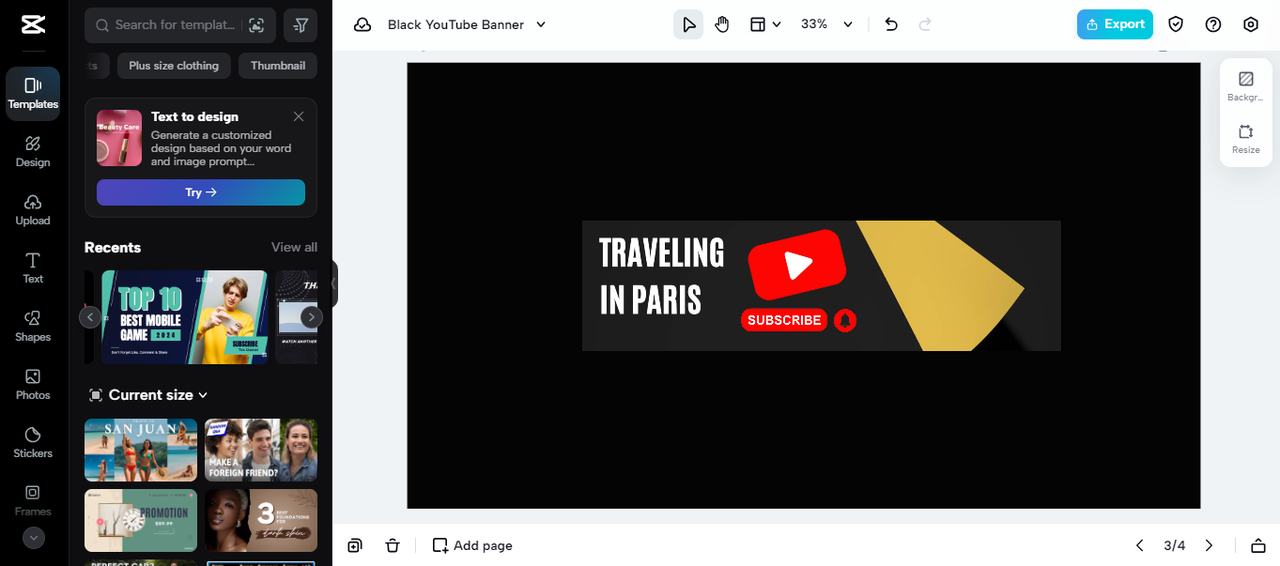The width and height of the screenshot is (1280, 566).
Task: Choose the San Juan beach template
Action: (141, 450)
